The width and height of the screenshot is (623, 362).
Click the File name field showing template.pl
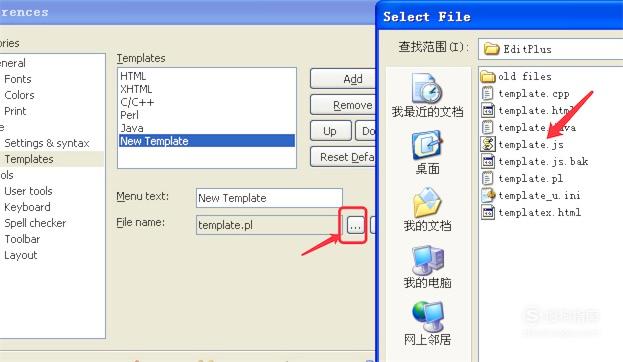(x=269, y=225)
